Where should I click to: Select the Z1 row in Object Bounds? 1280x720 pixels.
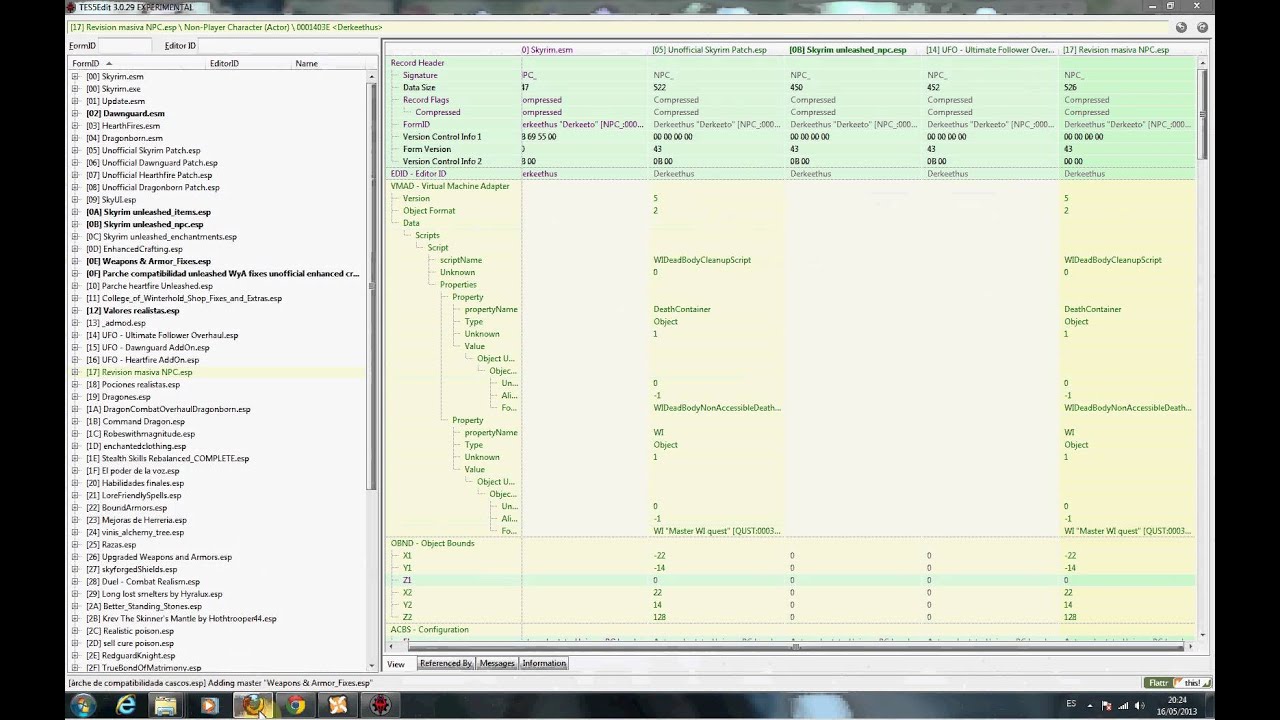pyautogui.click(x=790, y=580)
